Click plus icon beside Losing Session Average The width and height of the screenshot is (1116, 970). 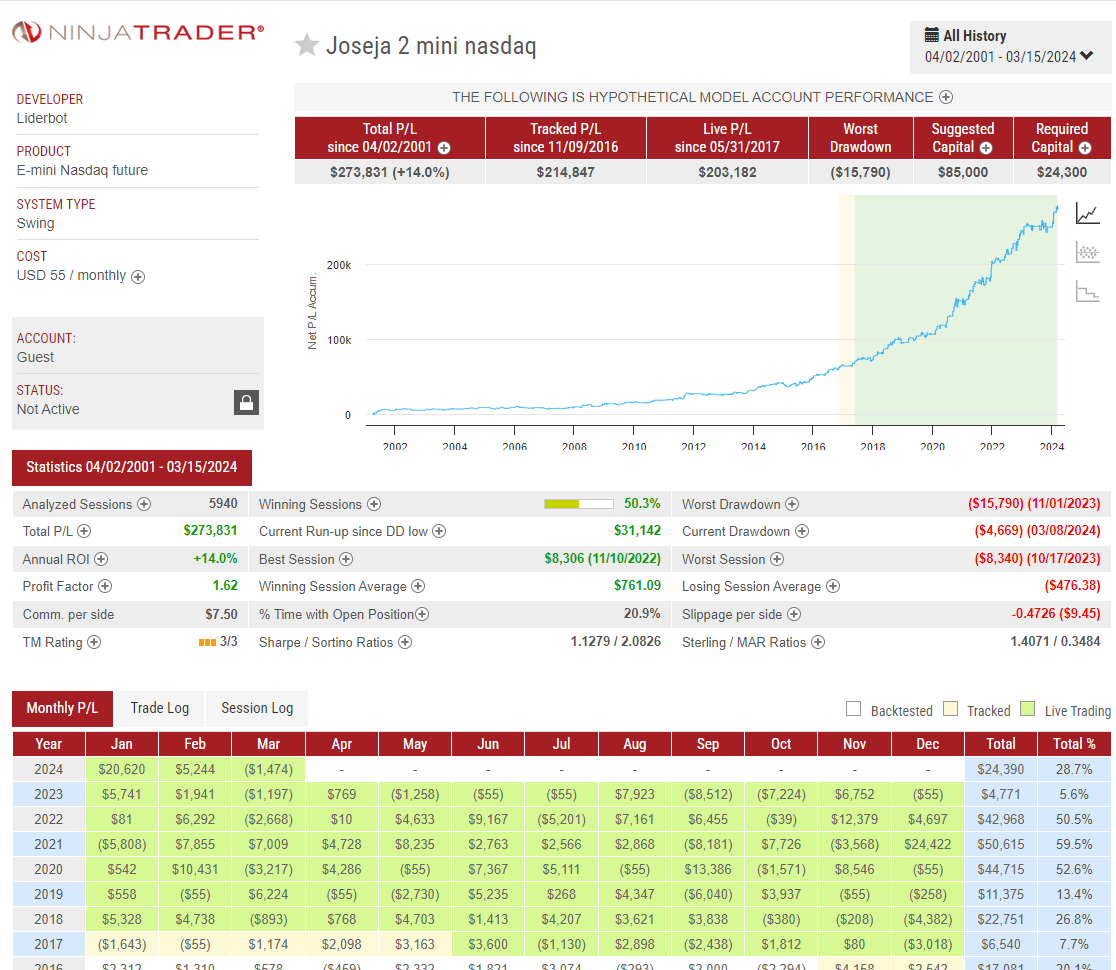click(x=833, y=586)
